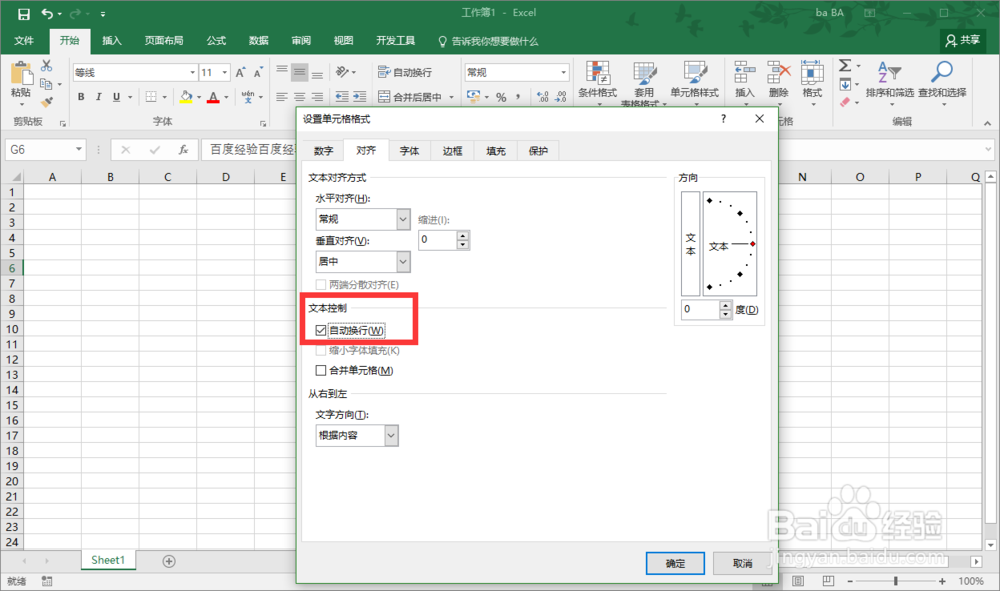Expand the font group dialog launcher

(263, 123)
